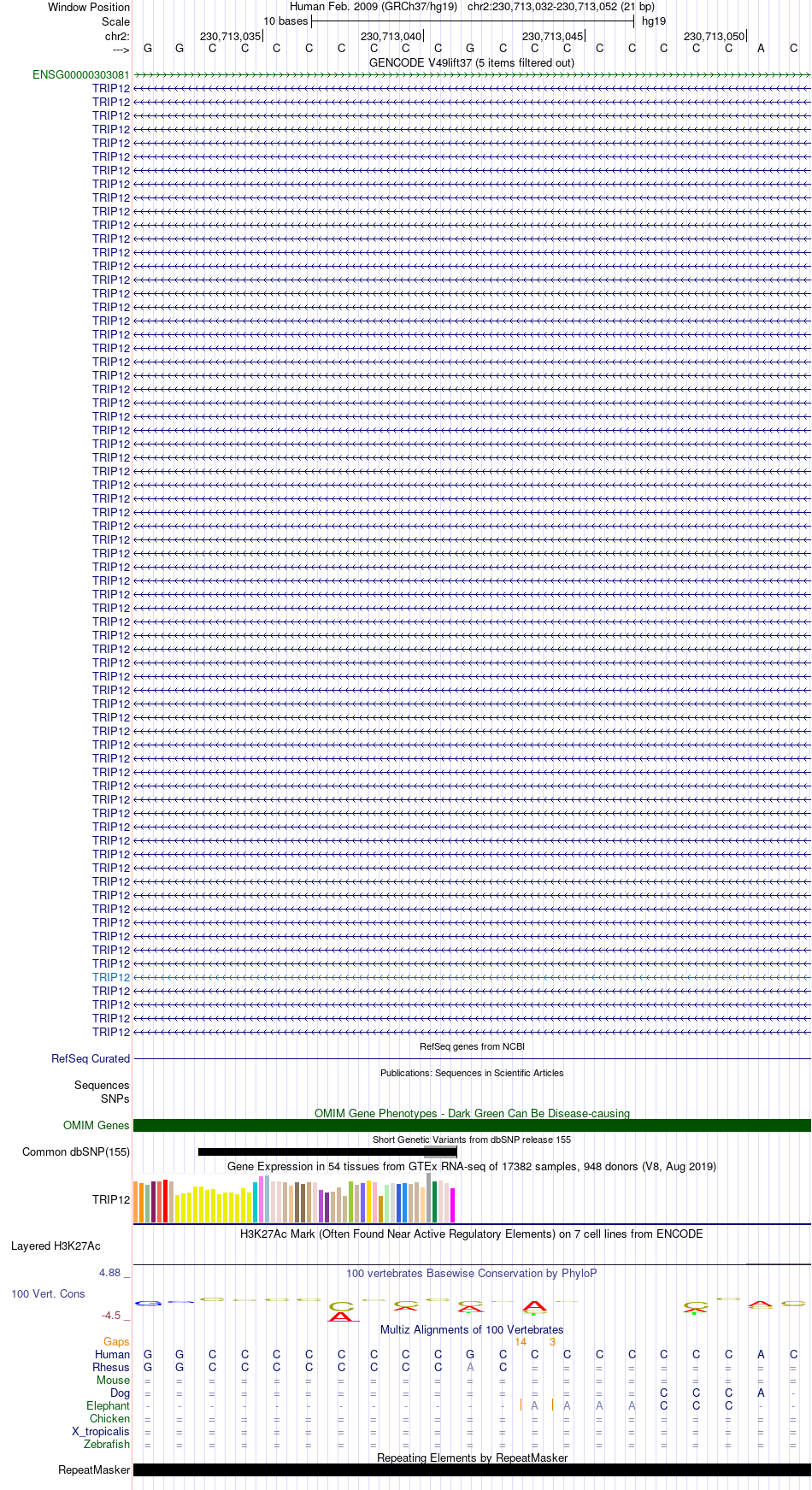Open 'Publications: Sequences in Scientific Articles' title

point(472,1073)
